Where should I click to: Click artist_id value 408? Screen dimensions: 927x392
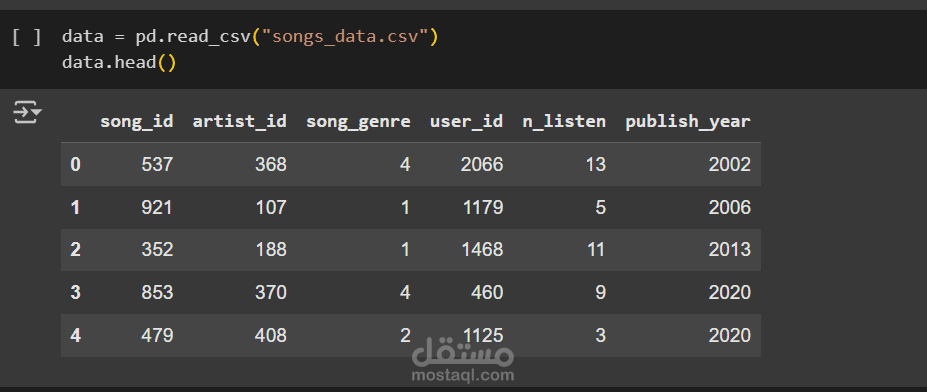[x=271, y=336]
